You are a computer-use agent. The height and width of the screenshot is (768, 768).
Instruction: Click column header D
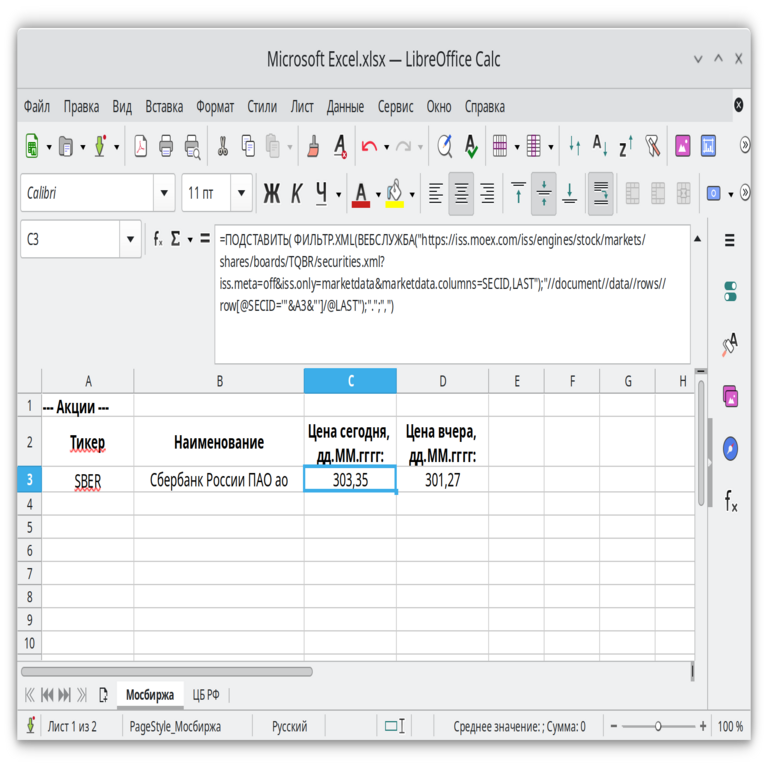click(x=442, y=381)
